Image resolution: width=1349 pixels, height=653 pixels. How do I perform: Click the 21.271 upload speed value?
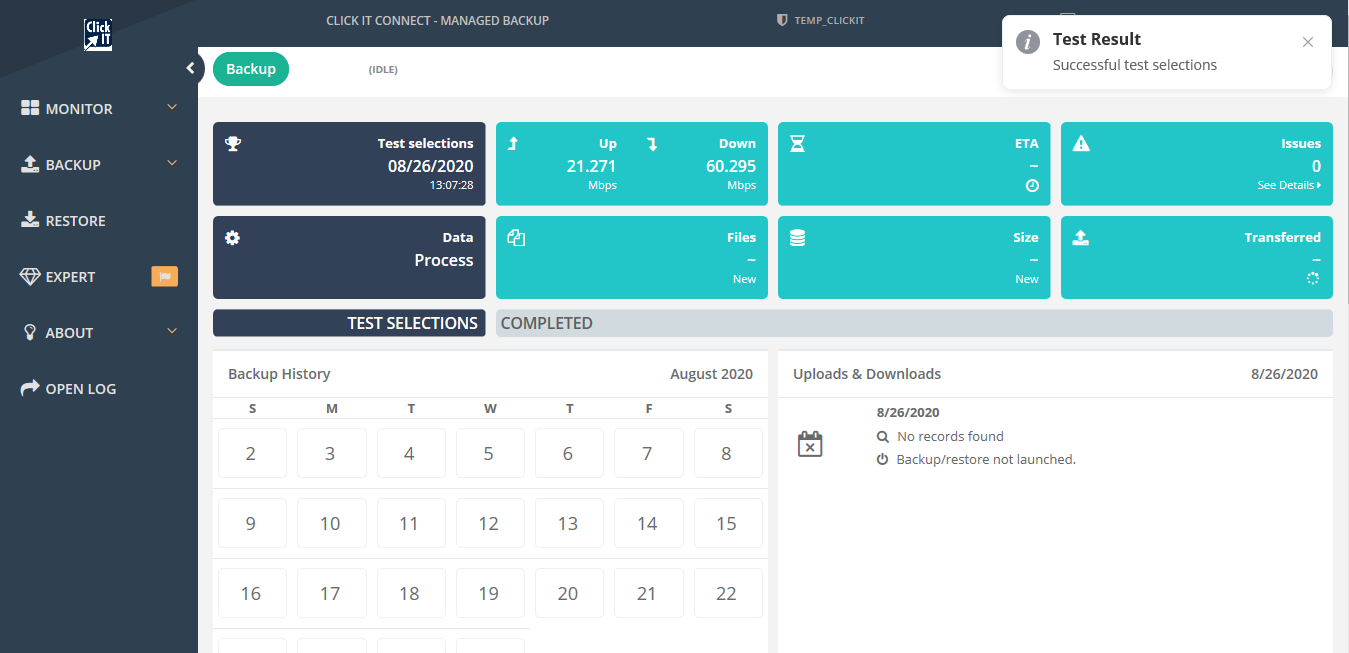(x=591, y=166)
